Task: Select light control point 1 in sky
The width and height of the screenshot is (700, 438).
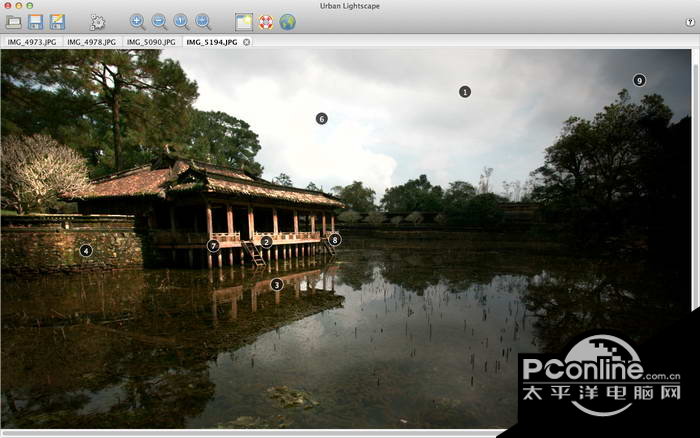Action: click(465, 92)
